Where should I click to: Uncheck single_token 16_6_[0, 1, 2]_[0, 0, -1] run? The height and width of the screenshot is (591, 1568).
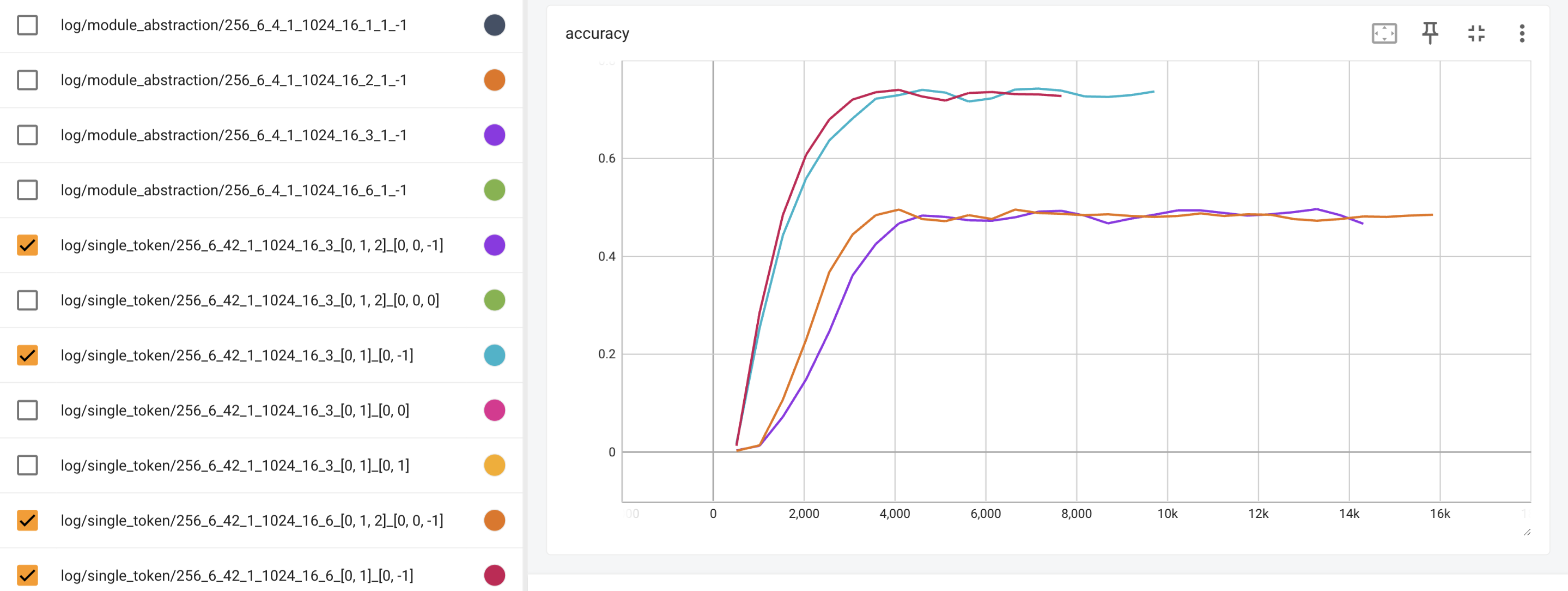pyautogui.click(x=27, y=520)
